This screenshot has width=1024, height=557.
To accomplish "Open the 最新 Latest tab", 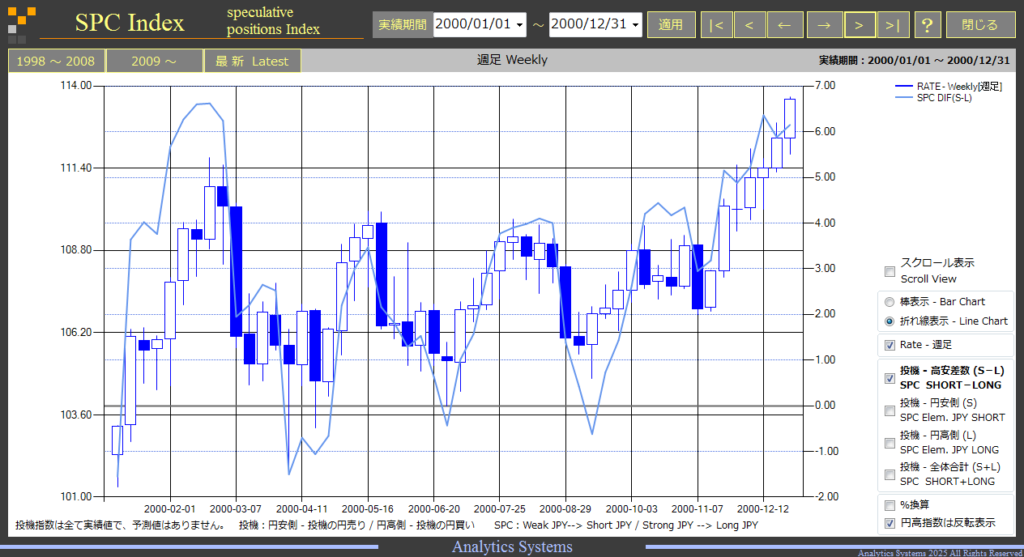I will tap(252, 61).
